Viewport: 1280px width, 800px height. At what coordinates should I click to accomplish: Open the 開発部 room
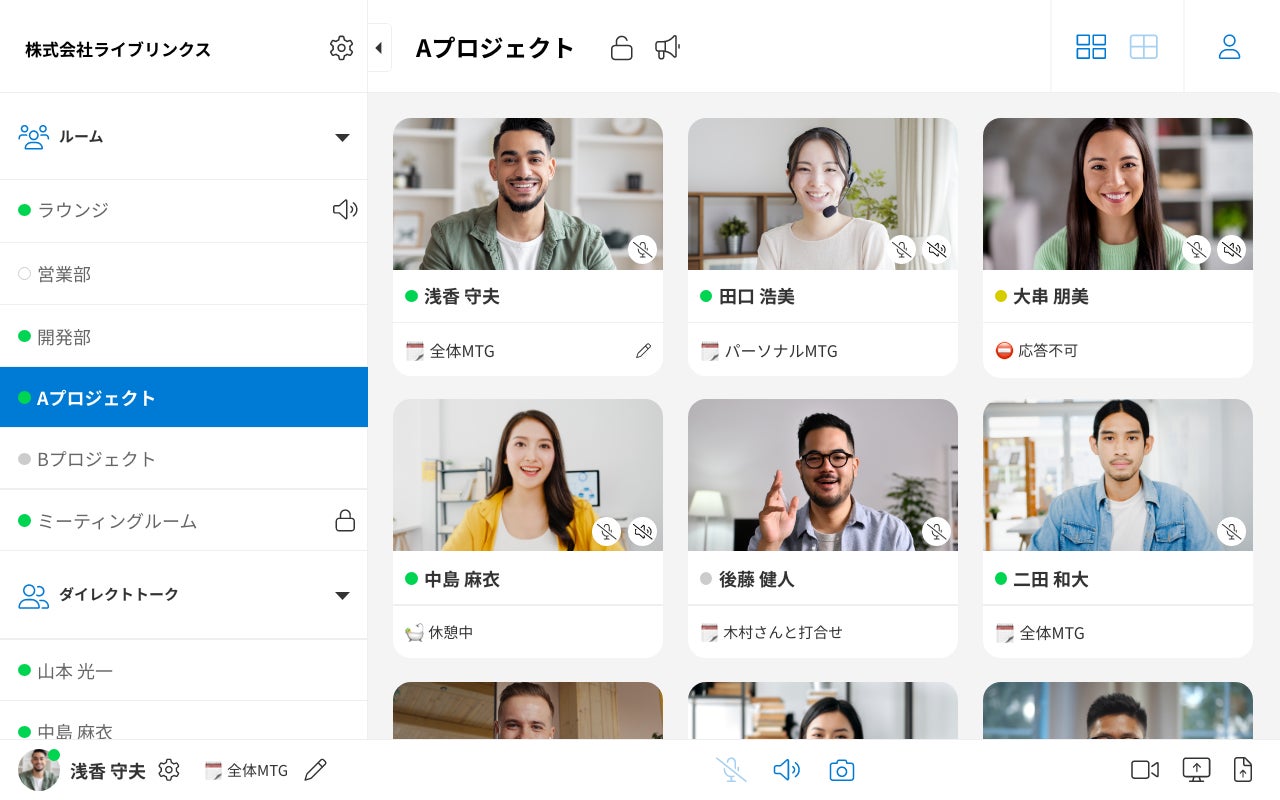[x=184, y=337]
